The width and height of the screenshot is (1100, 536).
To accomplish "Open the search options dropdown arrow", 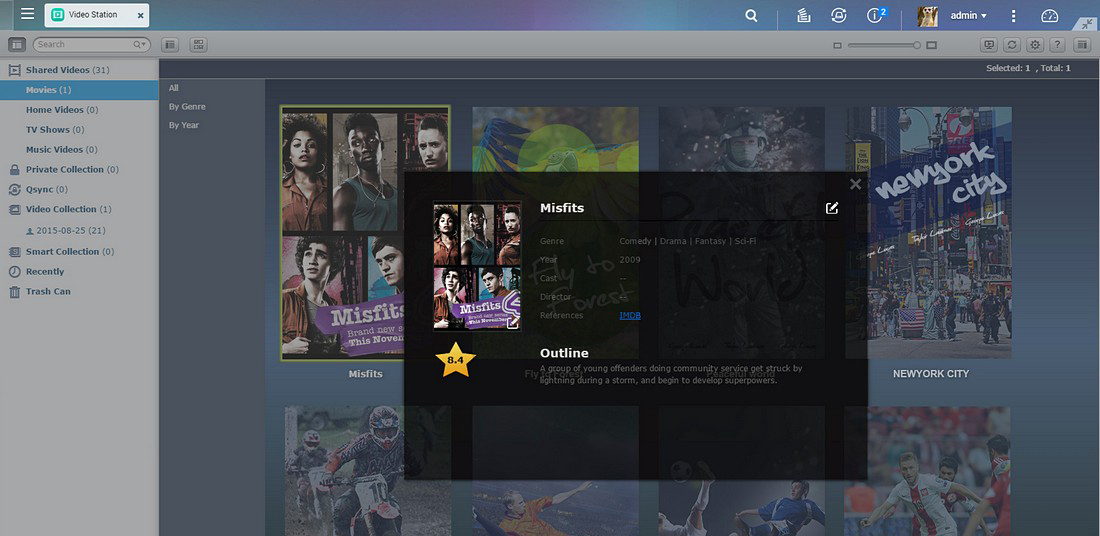I will [x=141, y=44].
